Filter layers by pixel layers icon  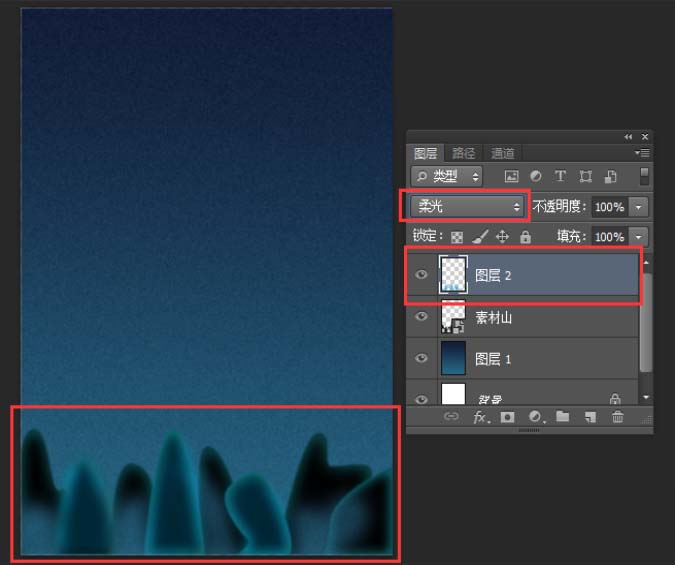click(x=511, y=176)
